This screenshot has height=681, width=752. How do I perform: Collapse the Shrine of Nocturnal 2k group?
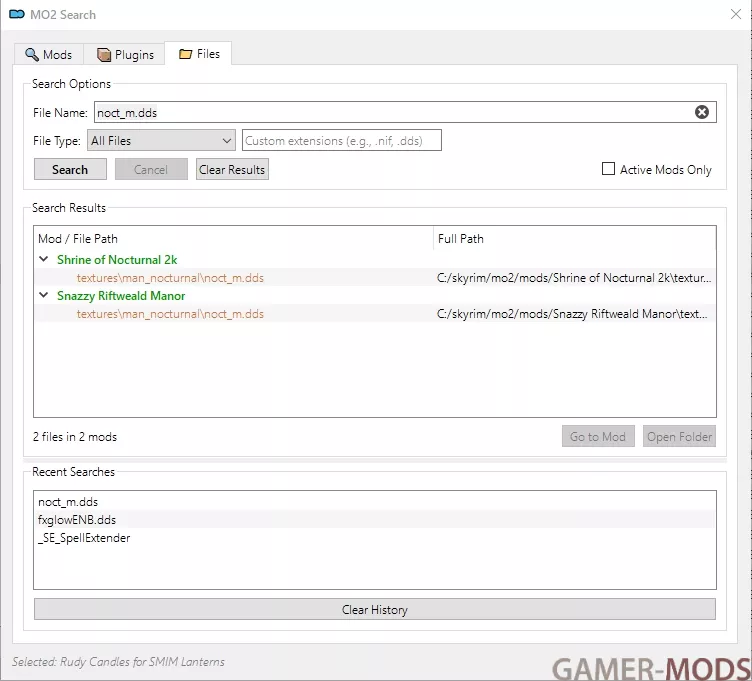(44, 260)
